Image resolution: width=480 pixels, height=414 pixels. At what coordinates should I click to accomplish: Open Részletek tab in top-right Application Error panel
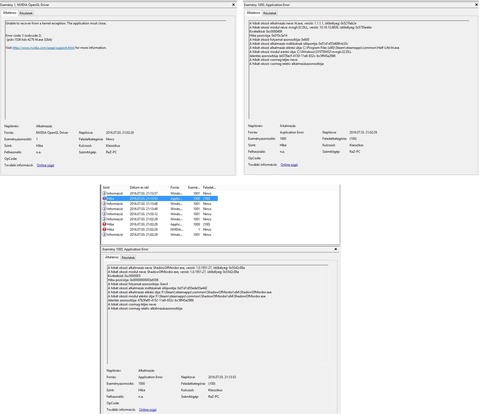pyautogui.click(x=269, y=13)
